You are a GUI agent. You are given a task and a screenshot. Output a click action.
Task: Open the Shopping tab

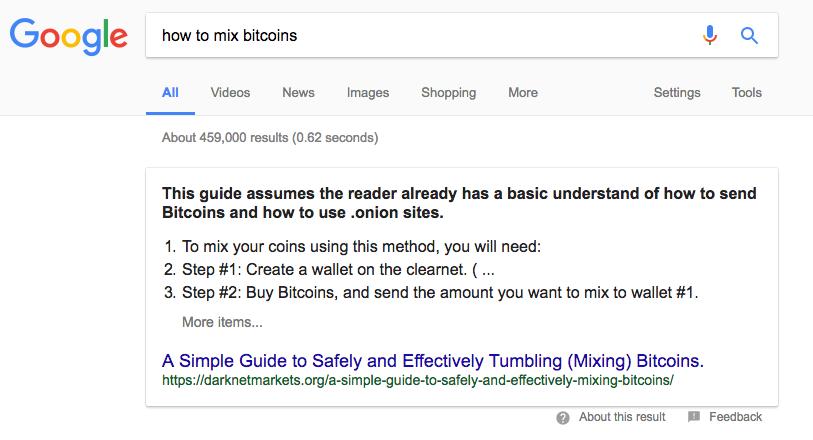click(x=448, y=93)
